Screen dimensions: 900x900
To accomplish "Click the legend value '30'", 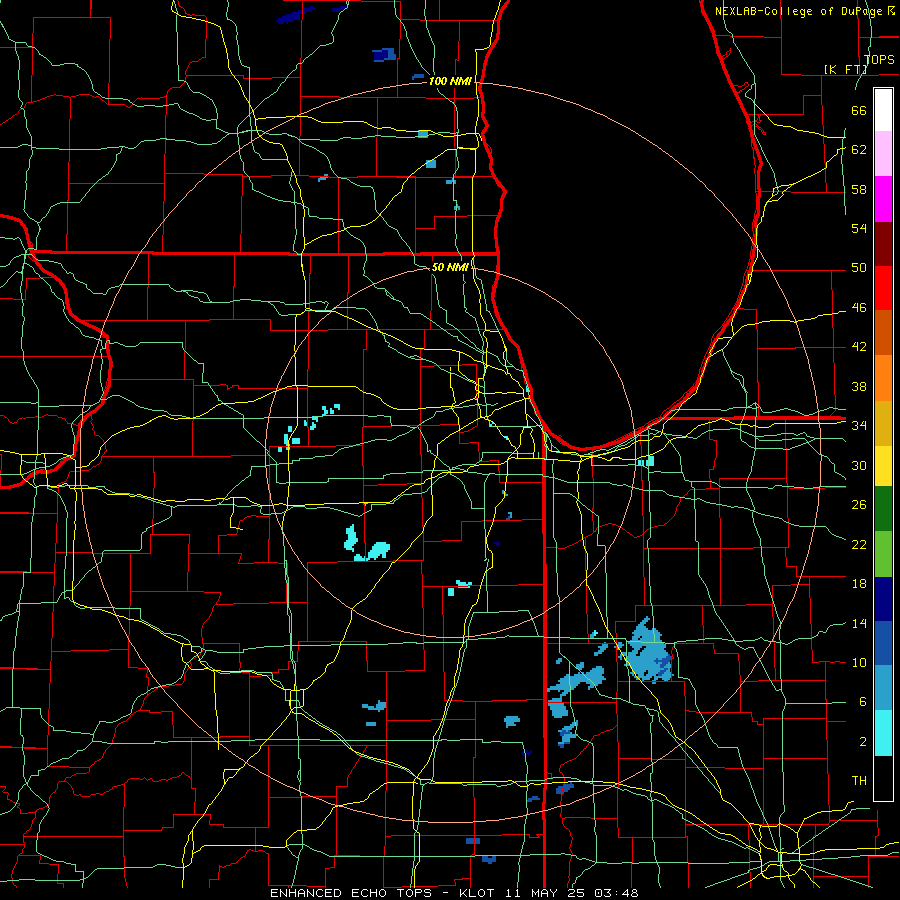I will click(859, 465).
